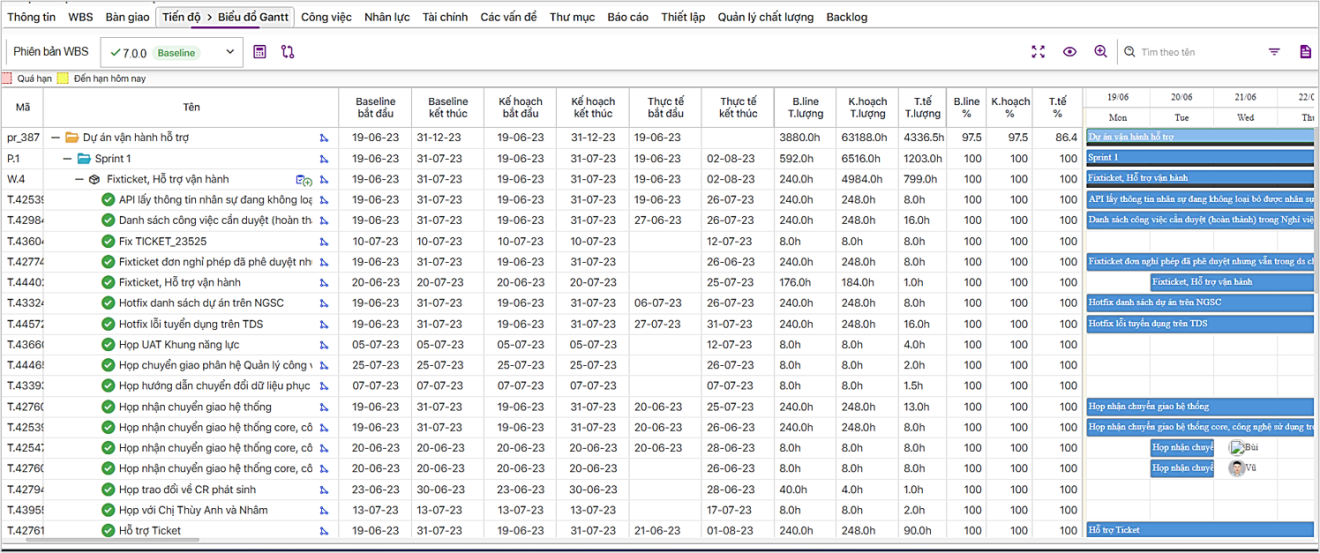Click the Bùi avatar in the Gantt chart

pos(1238,448)
